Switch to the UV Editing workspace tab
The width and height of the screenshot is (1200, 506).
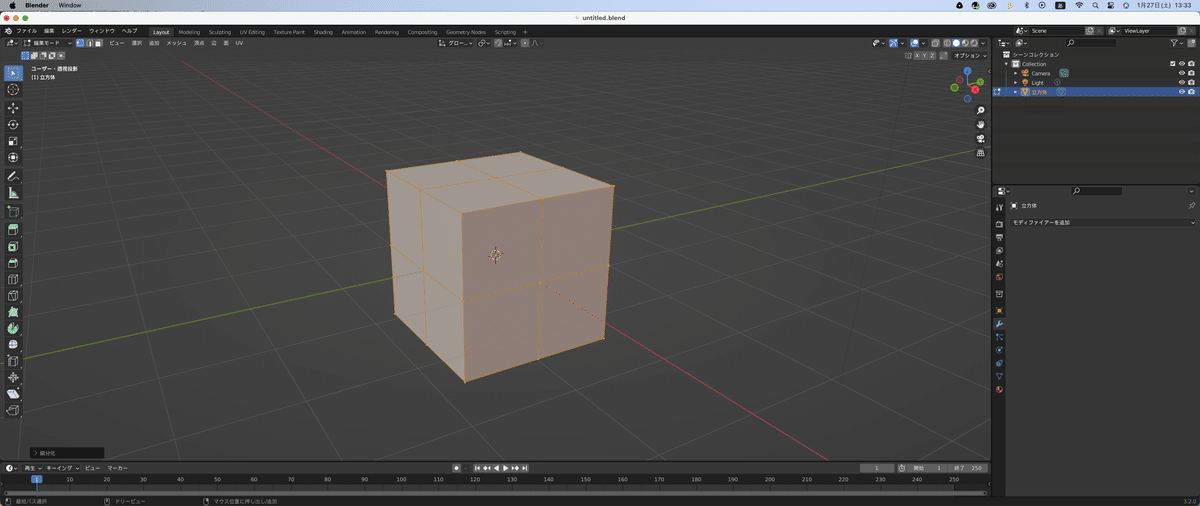(x=252, y=32)
